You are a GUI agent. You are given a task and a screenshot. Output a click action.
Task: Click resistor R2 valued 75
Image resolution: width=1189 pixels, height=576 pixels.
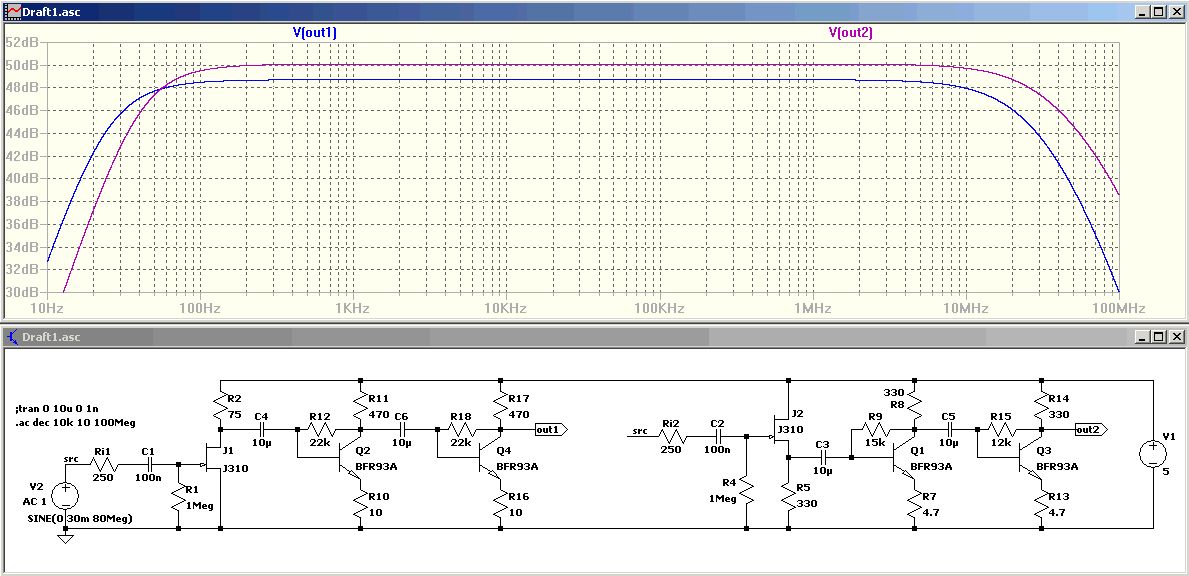point(220,403)
